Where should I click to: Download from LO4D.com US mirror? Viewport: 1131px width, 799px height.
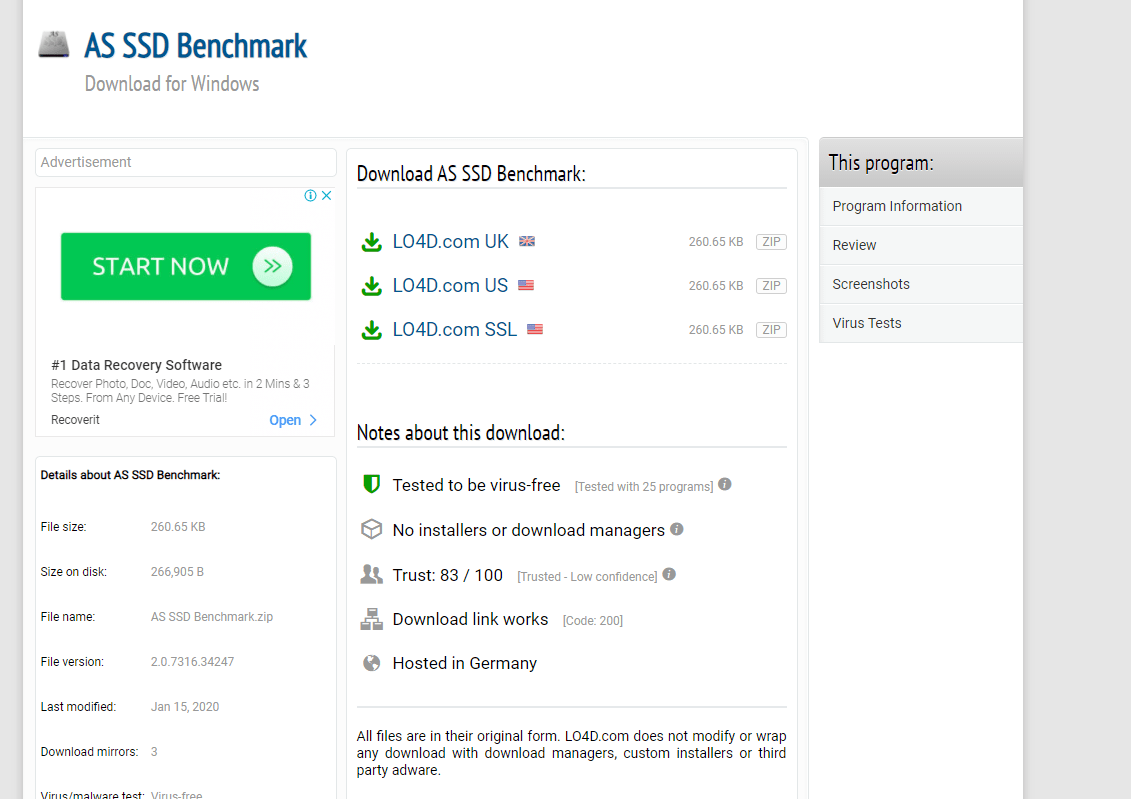coord(450,286)
